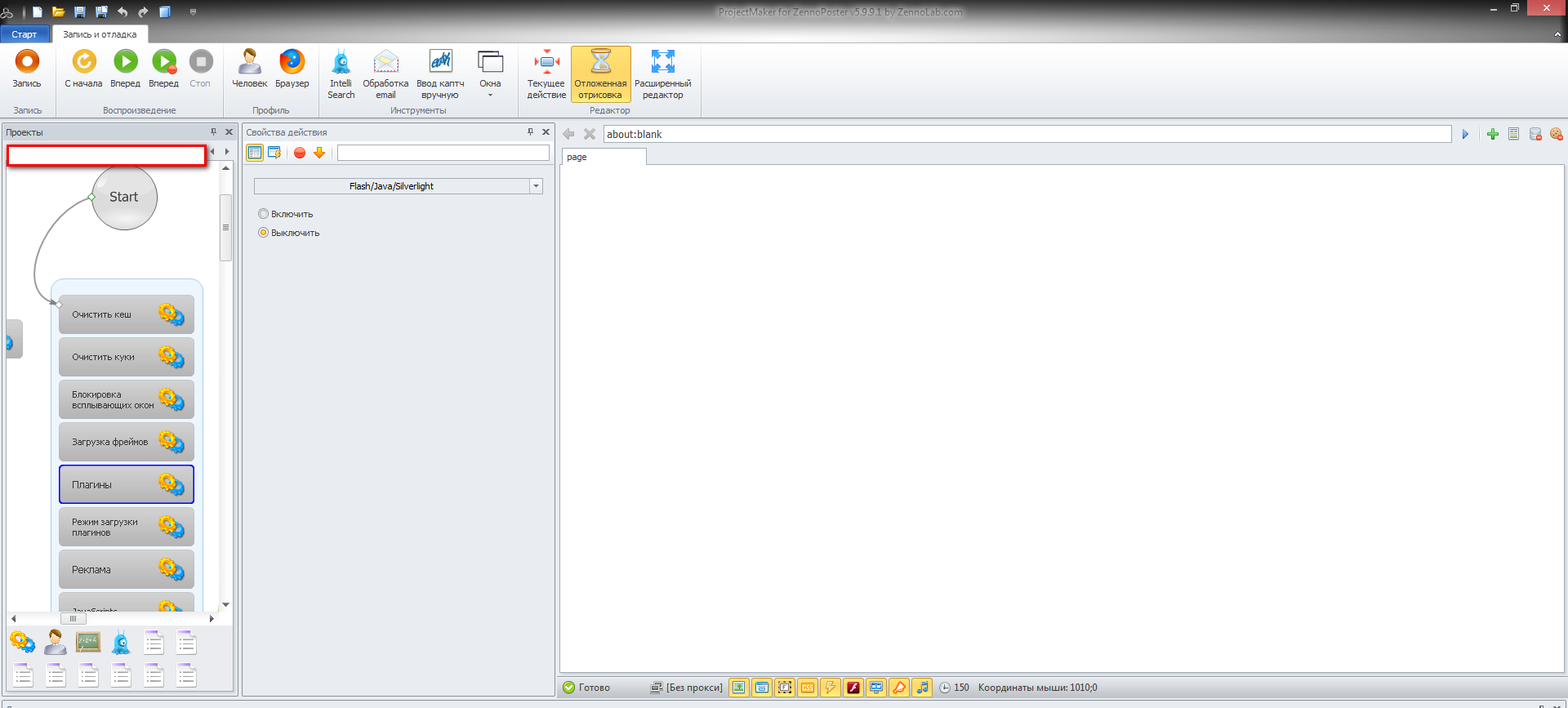Select the Очистить куки action block
Viewport: 1568px width, 708px height.
click(x=127, y=357)
